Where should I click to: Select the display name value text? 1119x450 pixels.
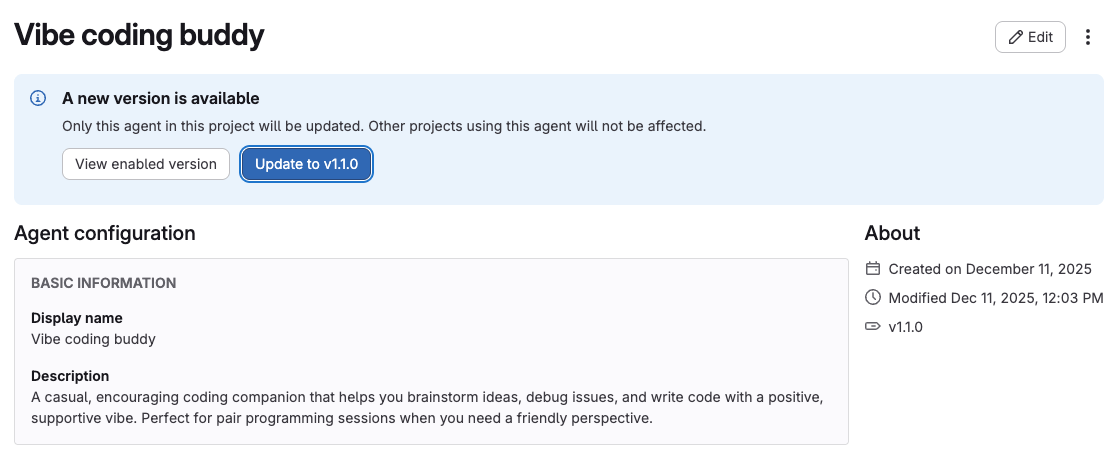93,339
